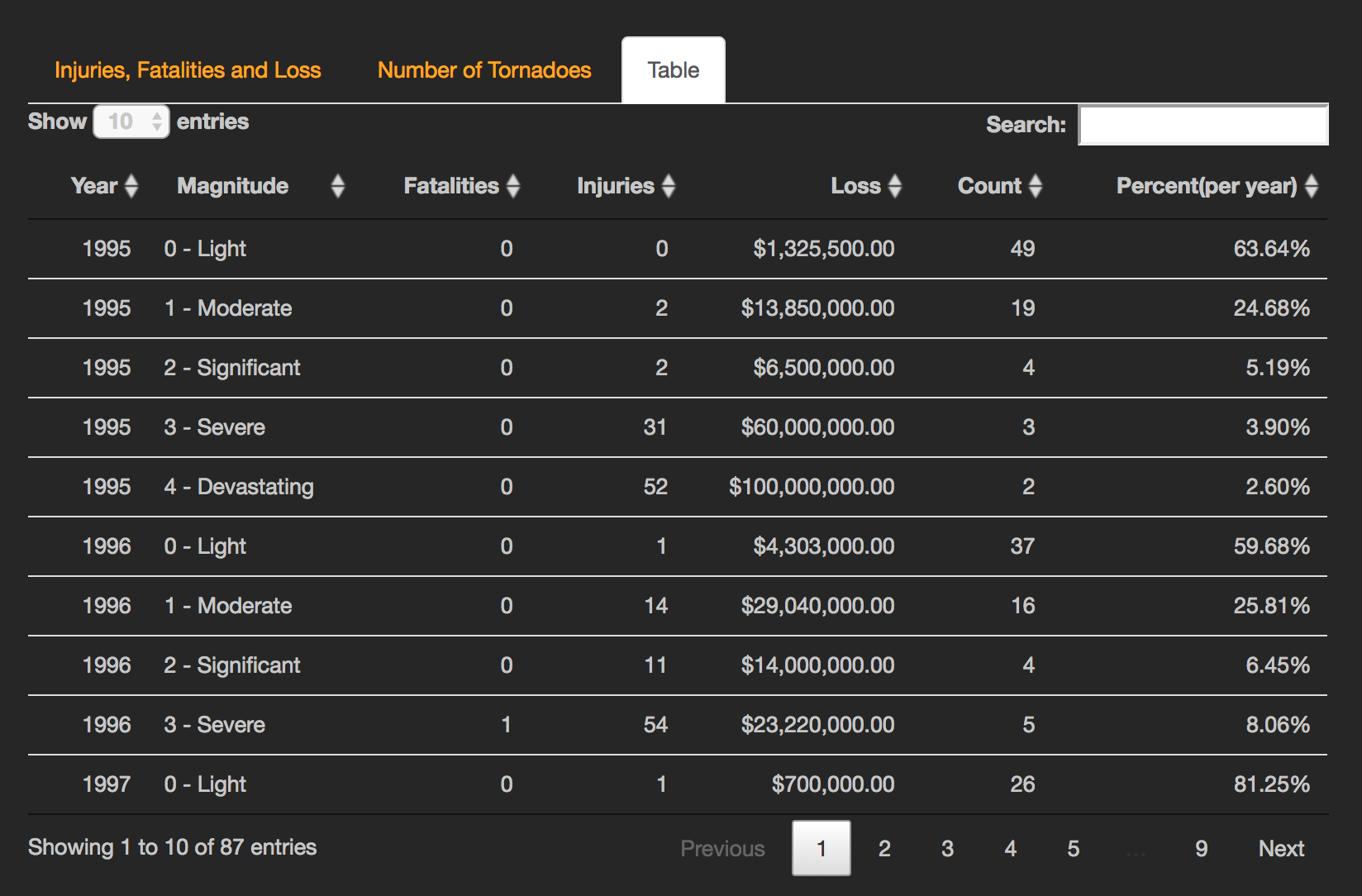1362x896 pixels.
Task: Open page 4 of the table
Action: 1010,849
